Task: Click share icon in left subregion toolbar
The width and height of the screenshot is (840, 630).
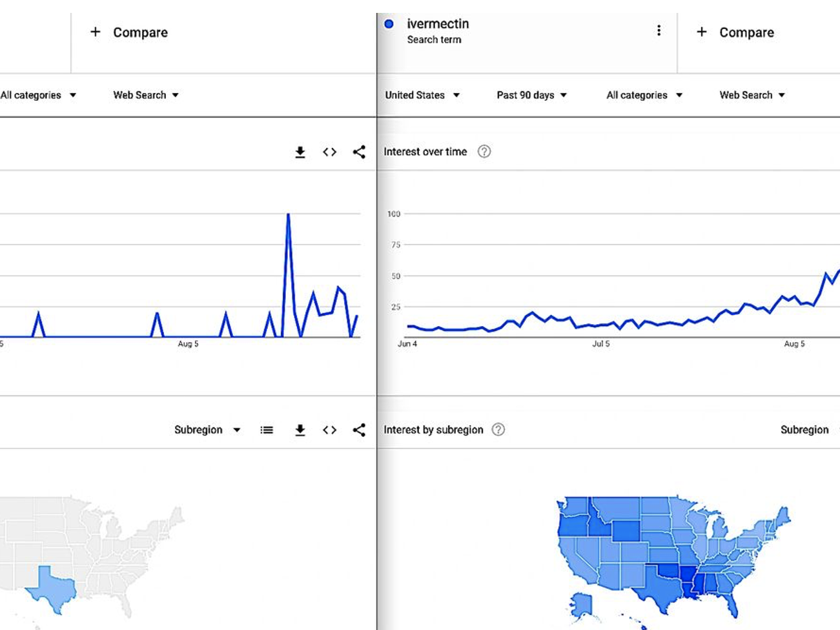Action: point(359,430)
